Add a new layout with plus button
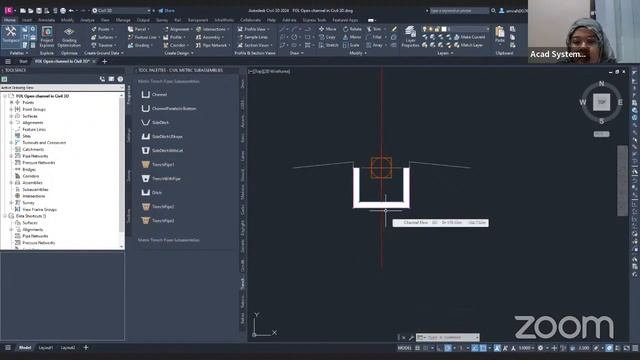 86,348
